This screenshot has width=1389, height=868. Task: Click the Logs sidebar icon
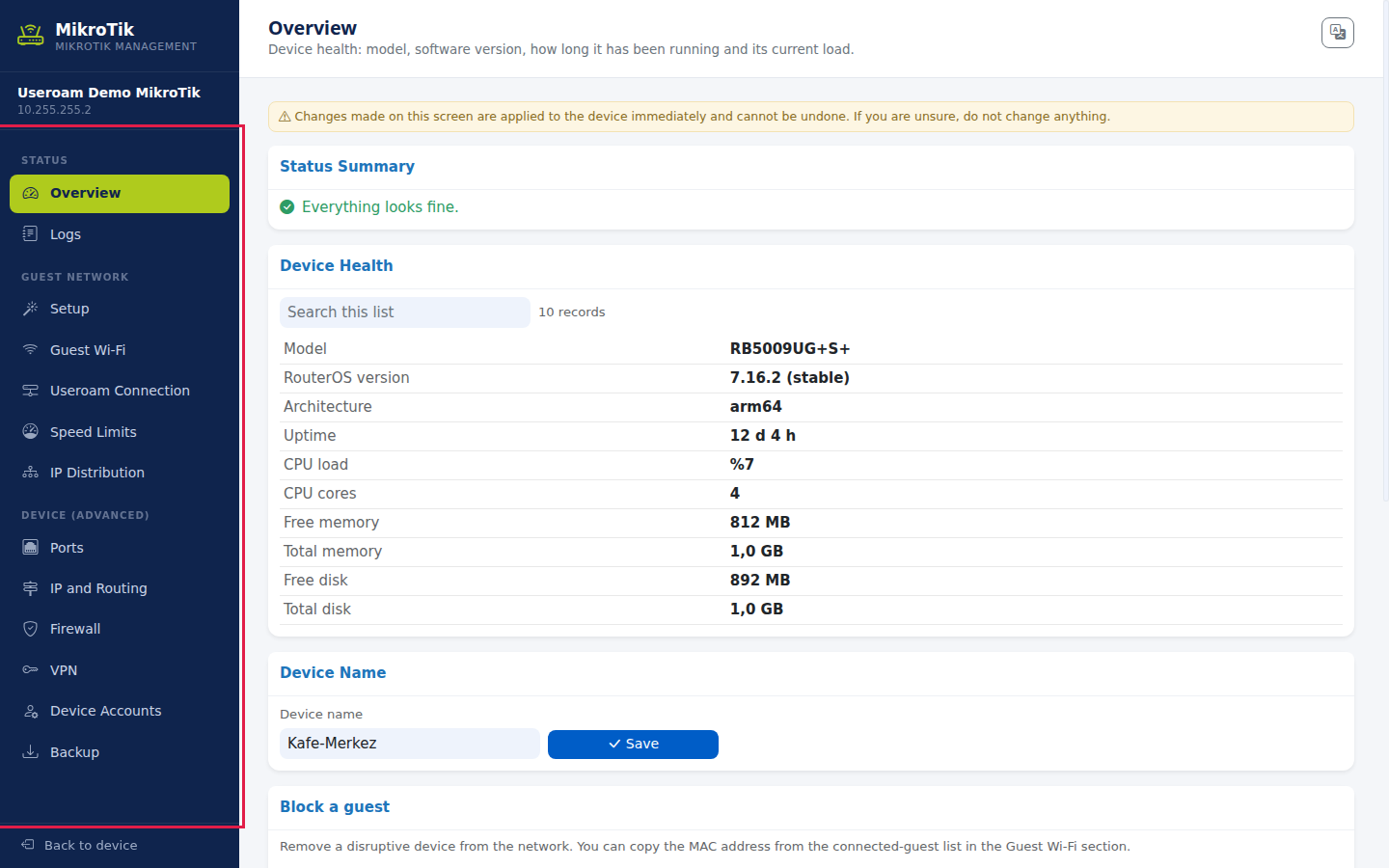pos(31,234)
